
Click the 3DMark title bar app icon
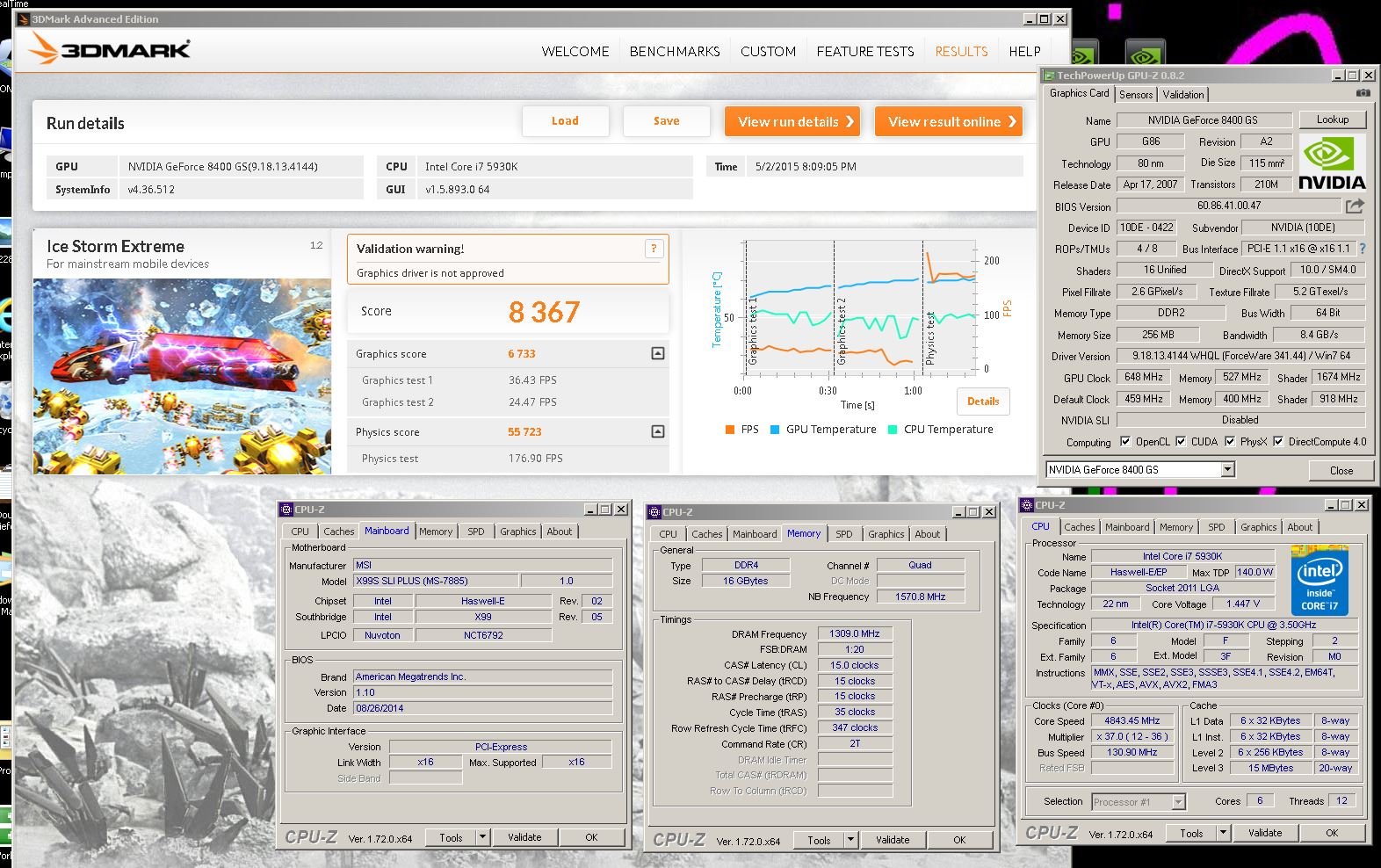pyautogui.click(x=24, y=18)
